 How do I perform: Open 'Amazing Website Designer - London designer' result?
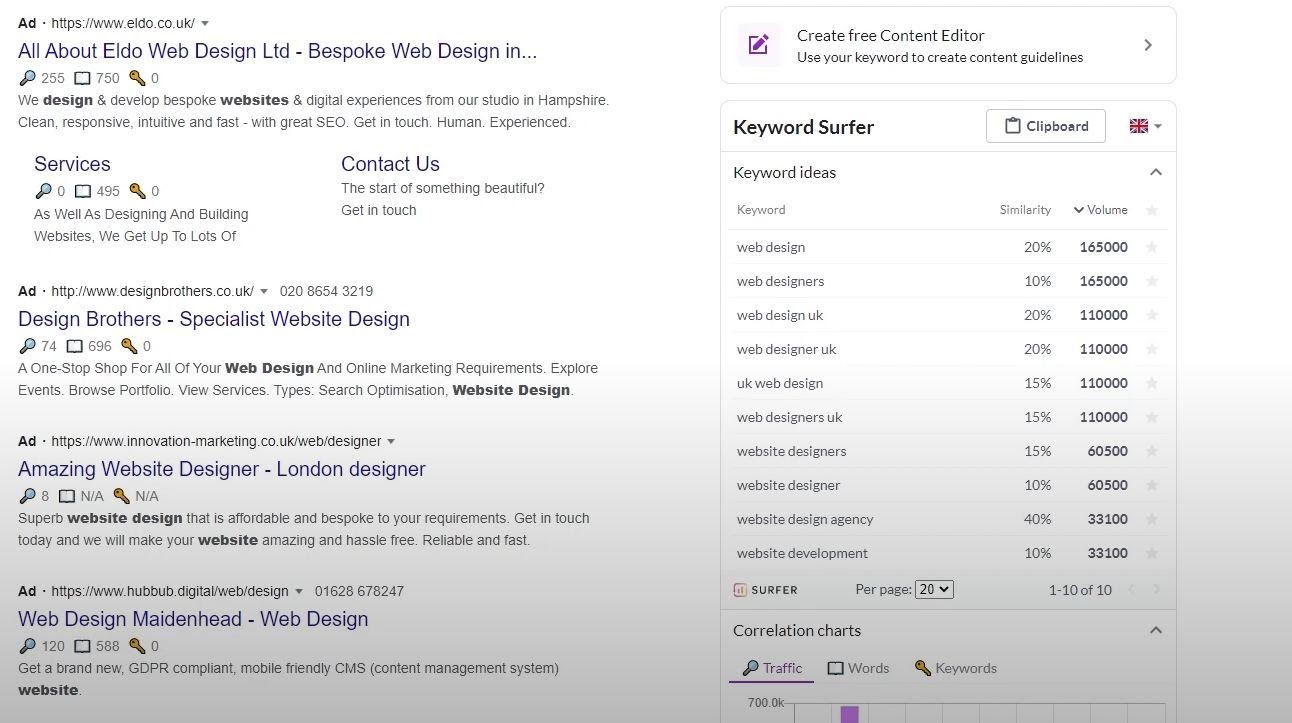click(222, 469)
